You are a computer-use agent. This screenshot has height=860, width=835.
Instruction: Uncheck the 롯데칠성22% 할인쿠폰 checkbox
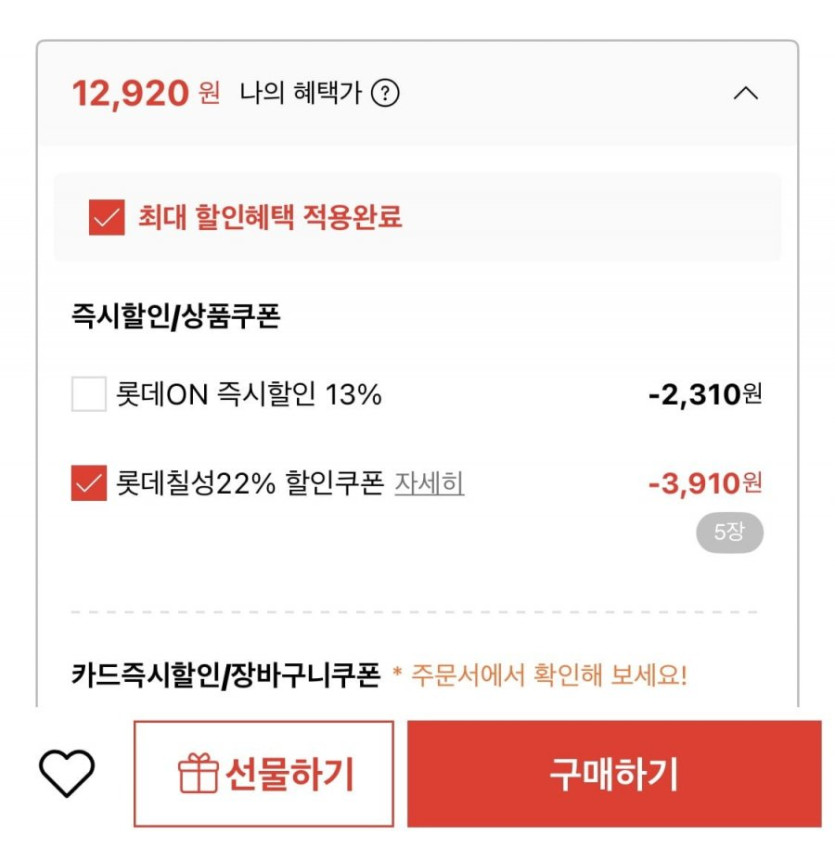tap(89, 484)
